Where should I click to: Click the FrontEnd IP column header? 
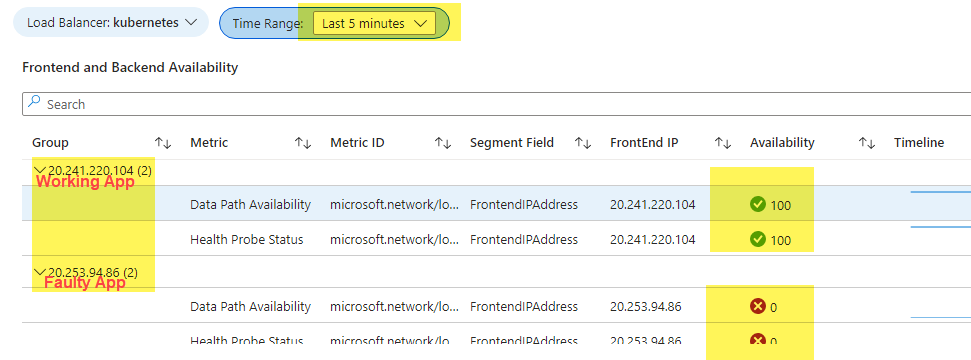(x=644, y=143)
